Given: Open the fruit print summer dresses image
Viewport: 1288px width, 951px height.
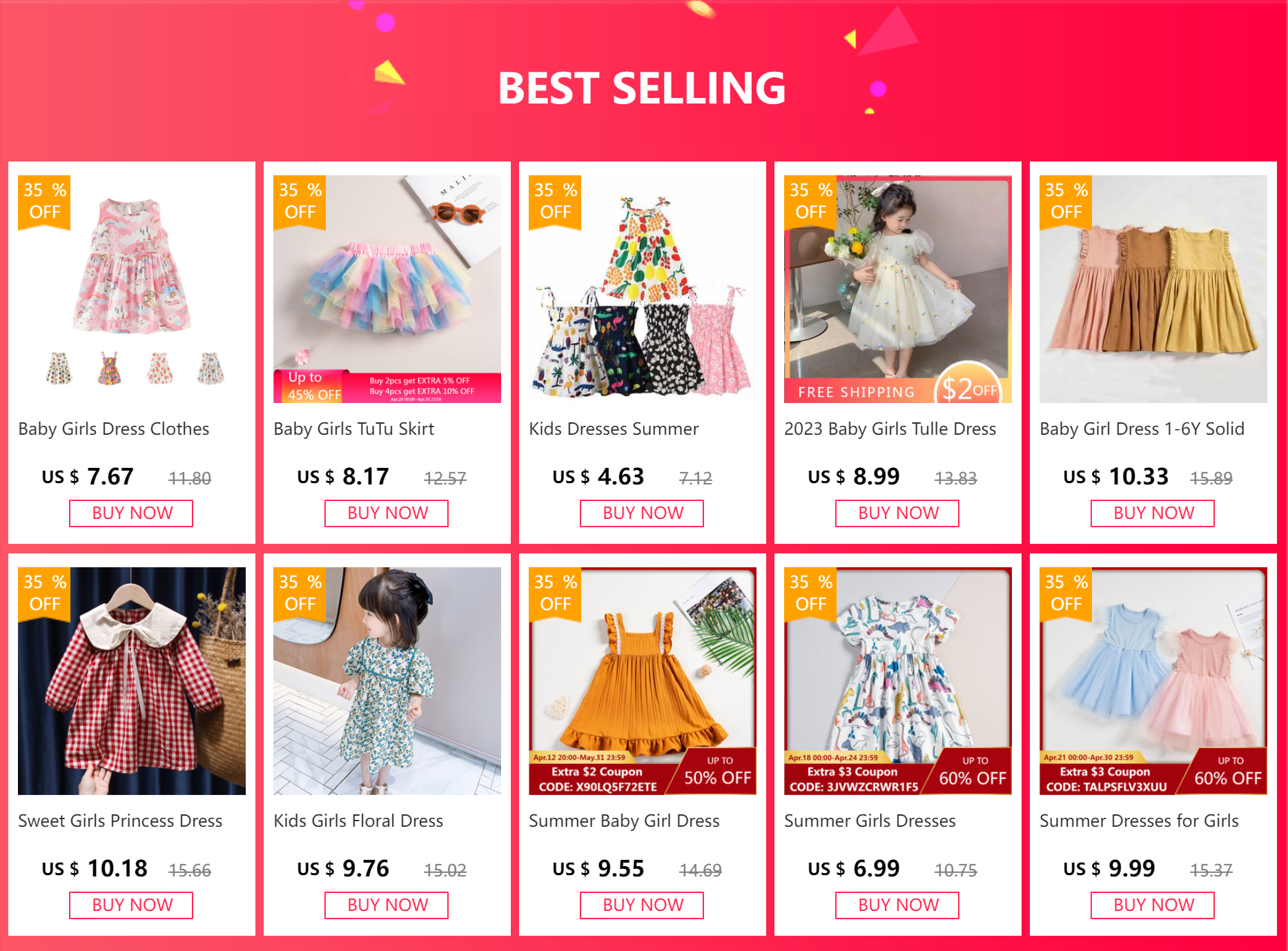Looking at the screenshot, I should point(643,289).
